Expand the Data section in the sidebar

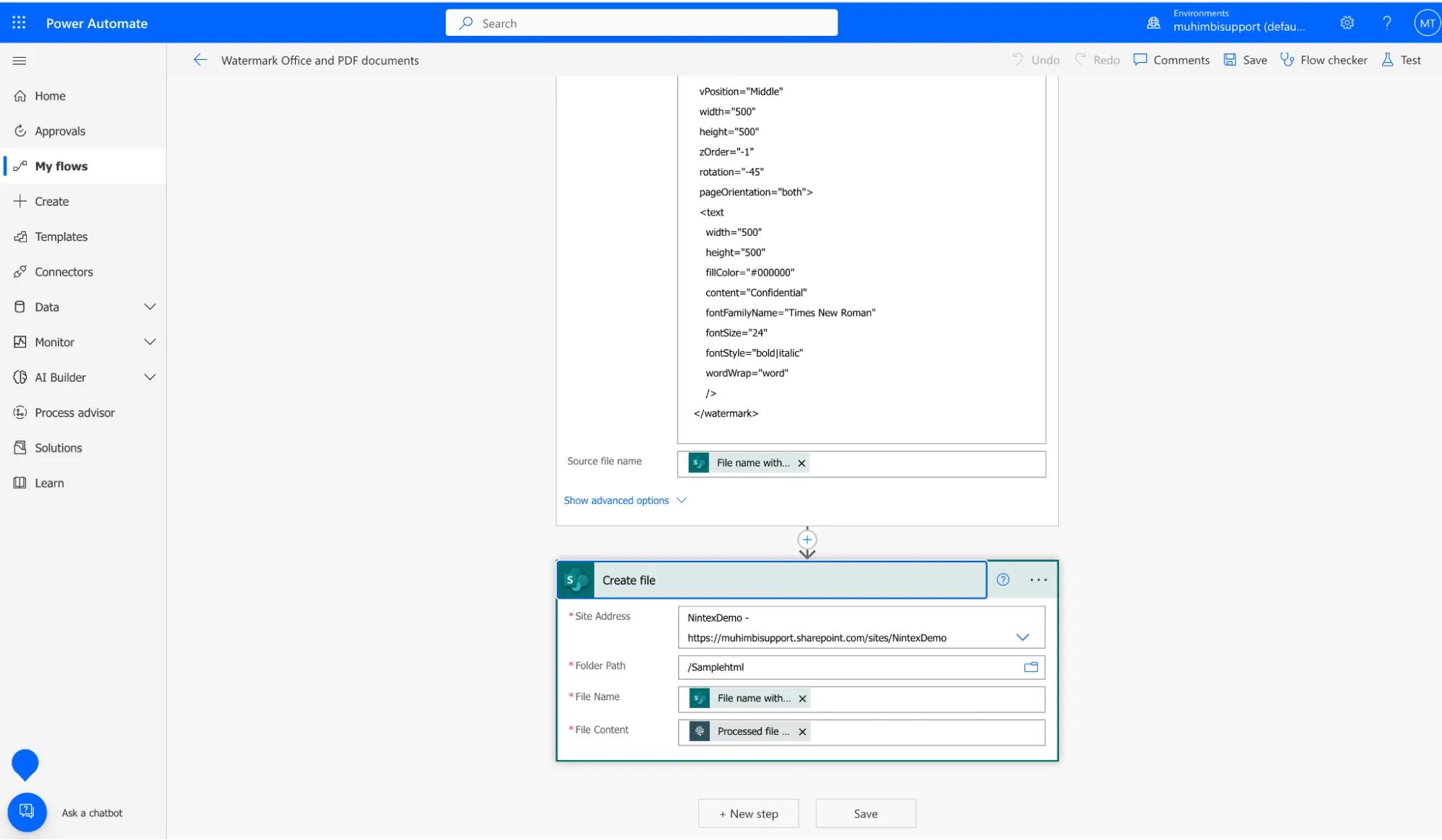[x=150, y=306]
